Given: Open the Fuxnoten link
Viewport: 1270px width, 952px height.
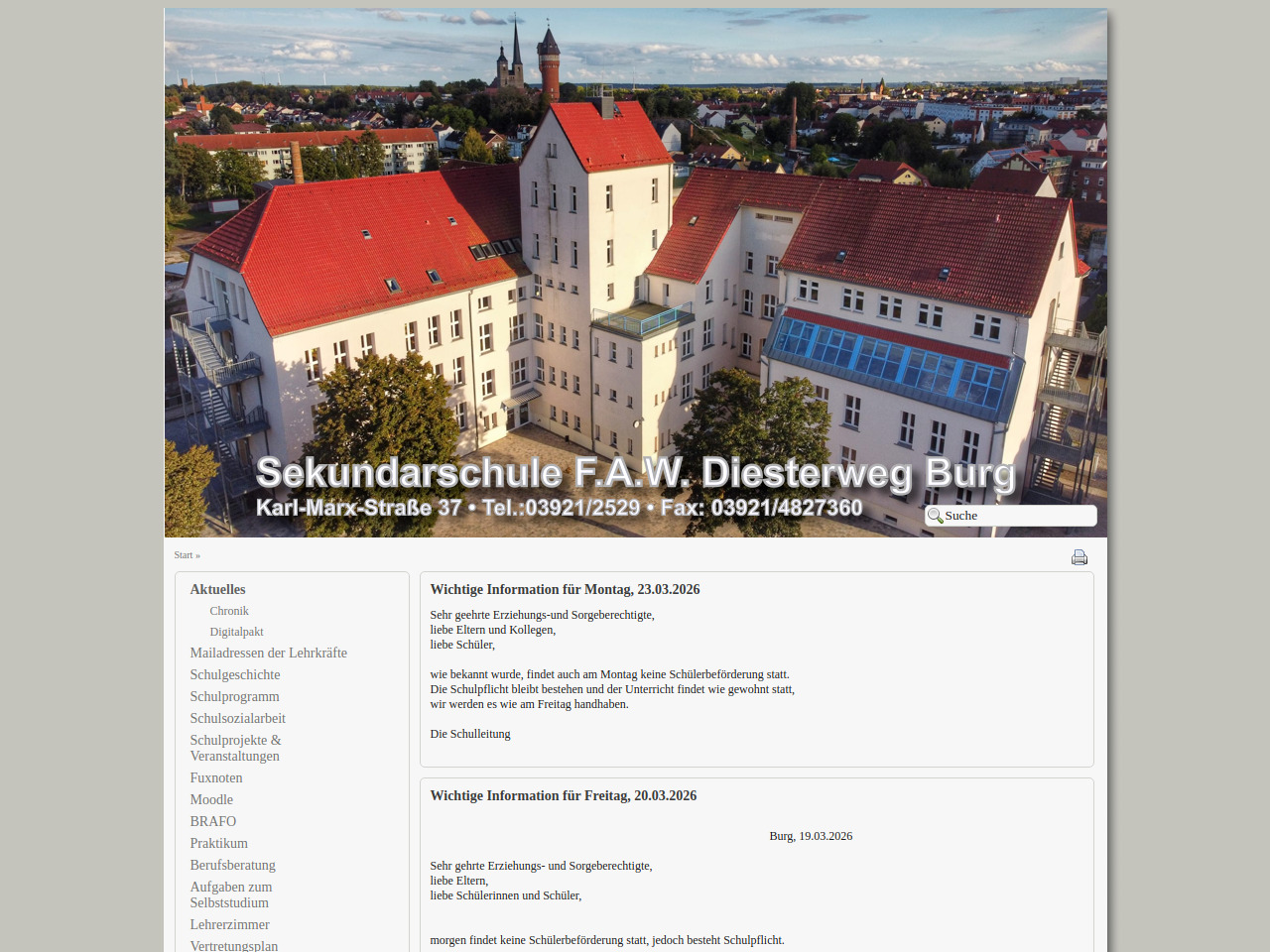Looking at the screenshot, I should (216, 777).
